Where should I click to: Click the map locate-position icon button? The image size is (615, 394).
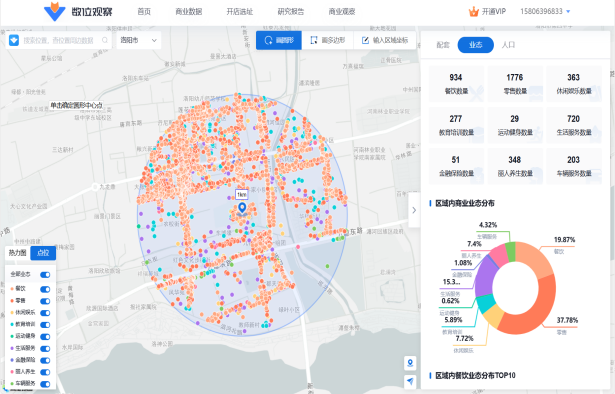410,363
